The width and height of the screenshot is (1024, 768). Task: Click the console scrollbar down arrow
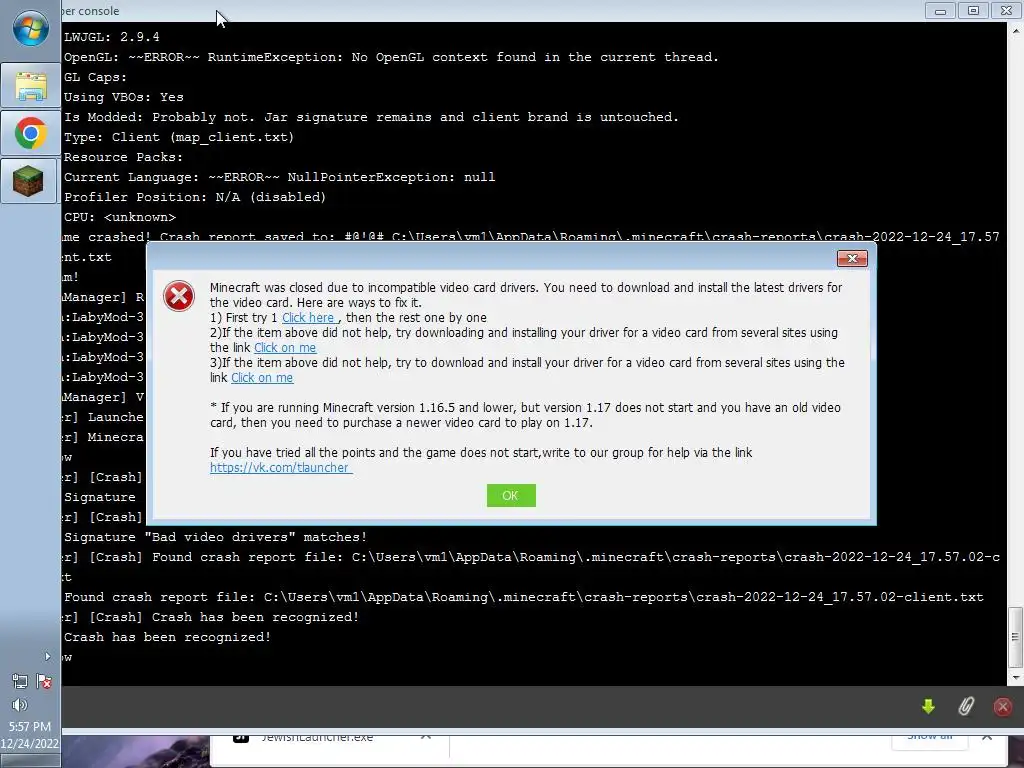point(1015,678)
